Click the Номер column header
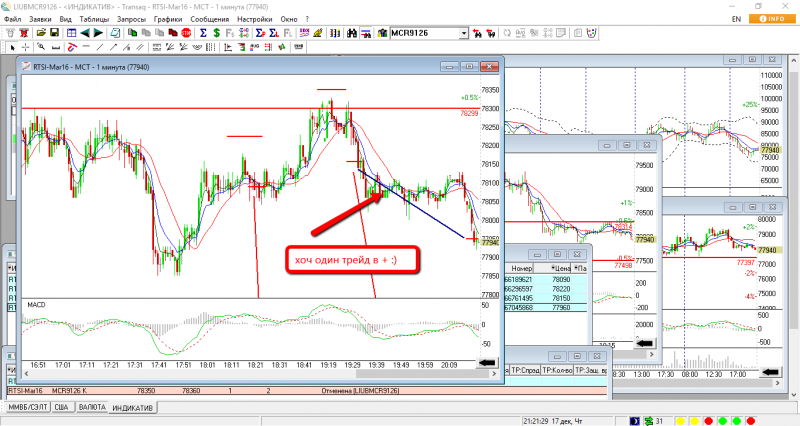The height and width of the screenshot is (426, 800). pos(521,268)
